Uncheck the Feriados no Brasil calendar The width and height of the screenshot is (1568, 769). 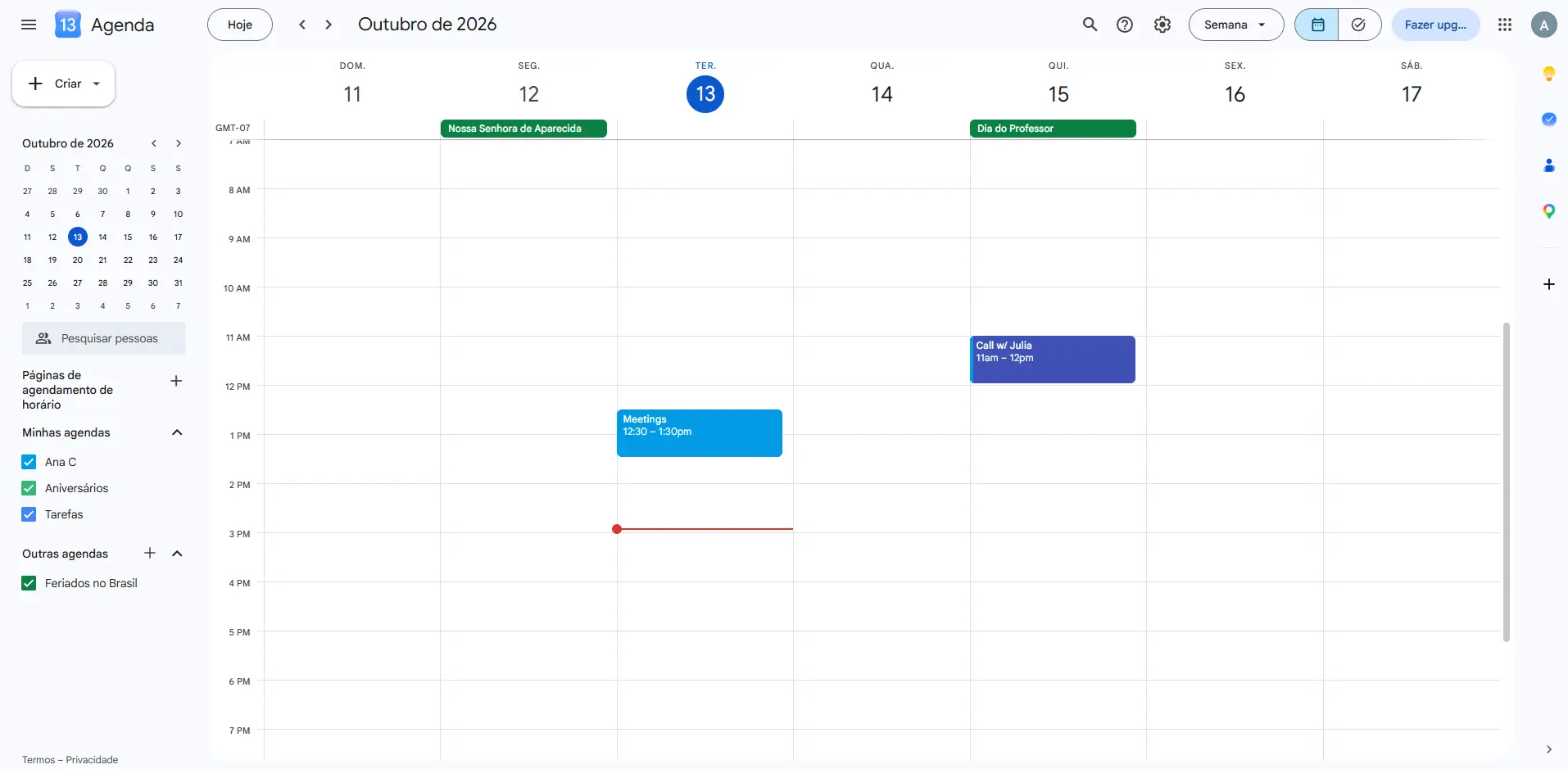pos(29,583)
